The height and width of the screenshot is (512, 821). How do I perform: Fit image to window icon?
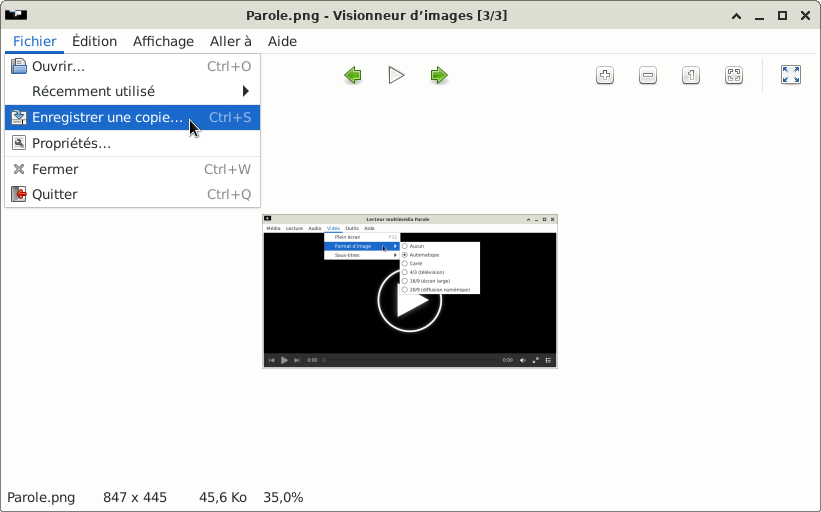[x=734, y=75]
